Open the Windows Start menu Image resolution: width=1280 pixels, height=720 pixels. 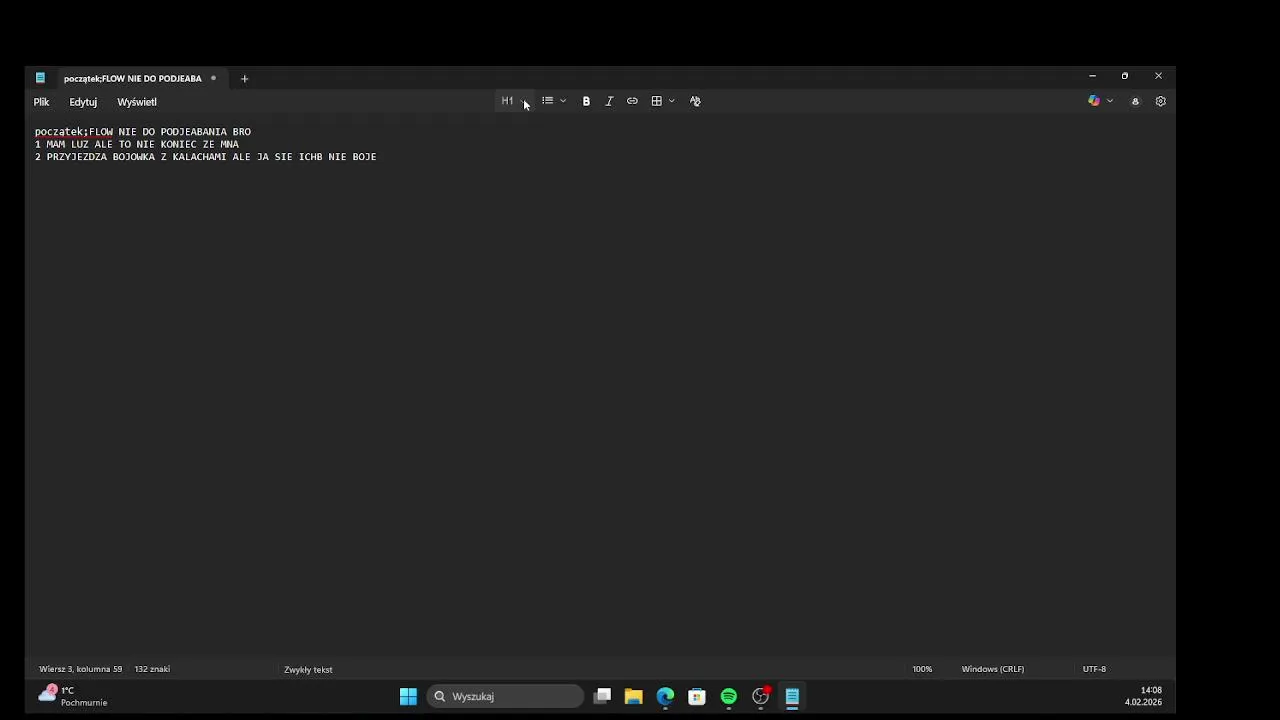(408, 696)
